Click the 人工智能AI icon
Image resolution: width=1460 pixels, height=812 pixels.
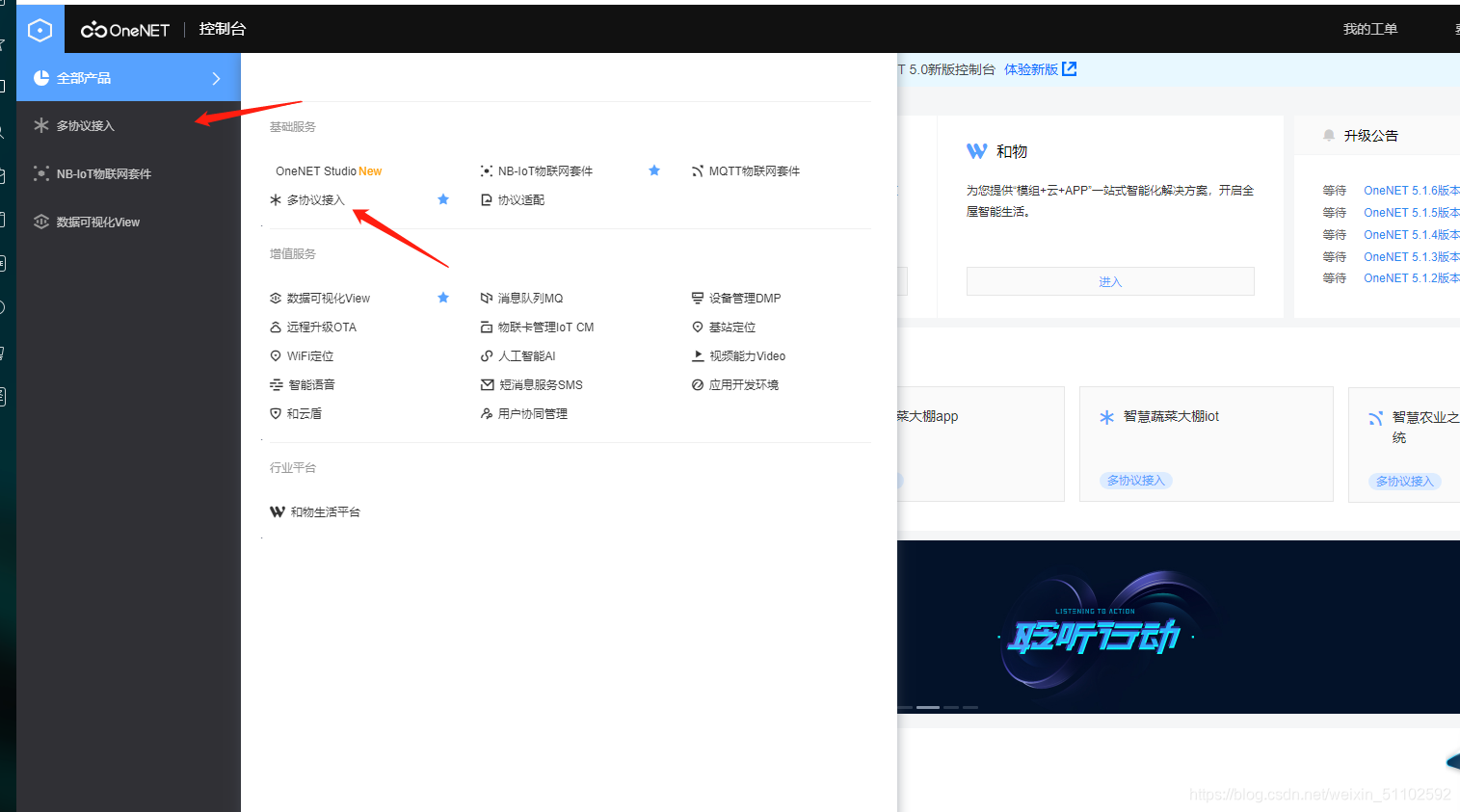487,356
